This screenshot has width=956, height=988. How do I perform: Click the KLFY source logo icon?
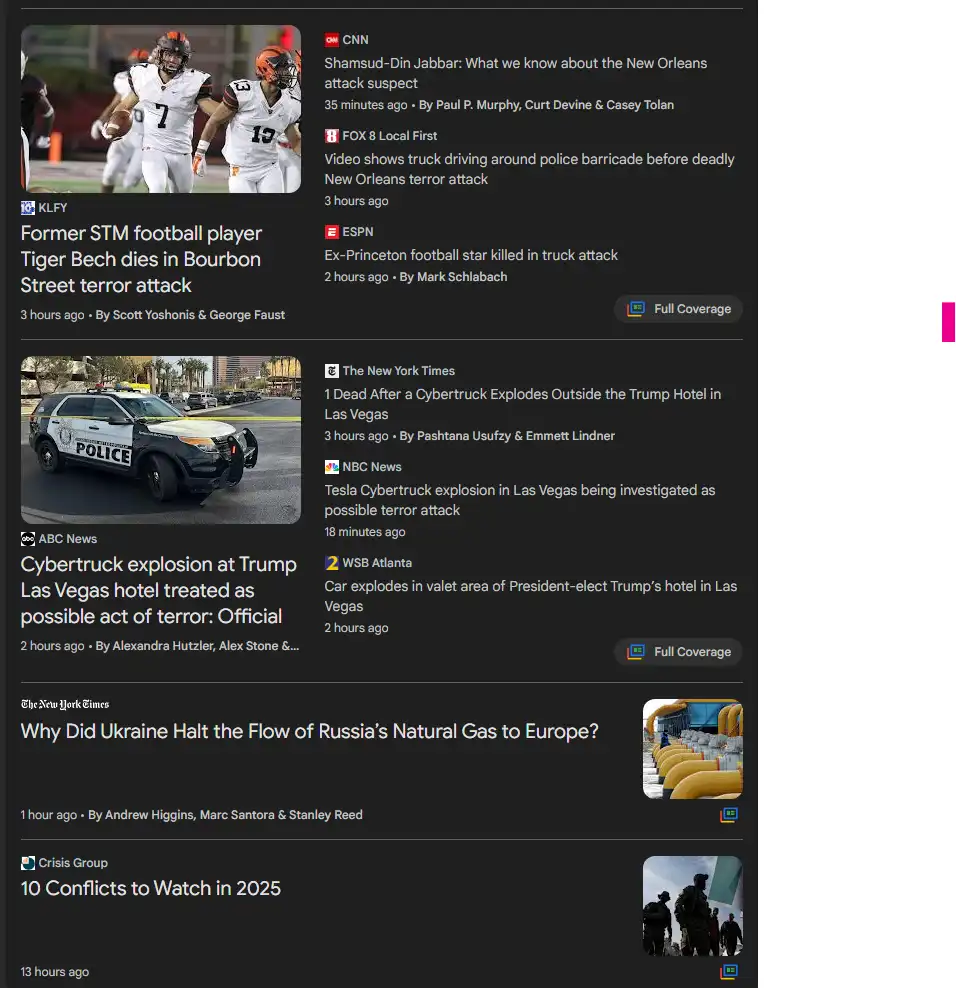point(28,207)
